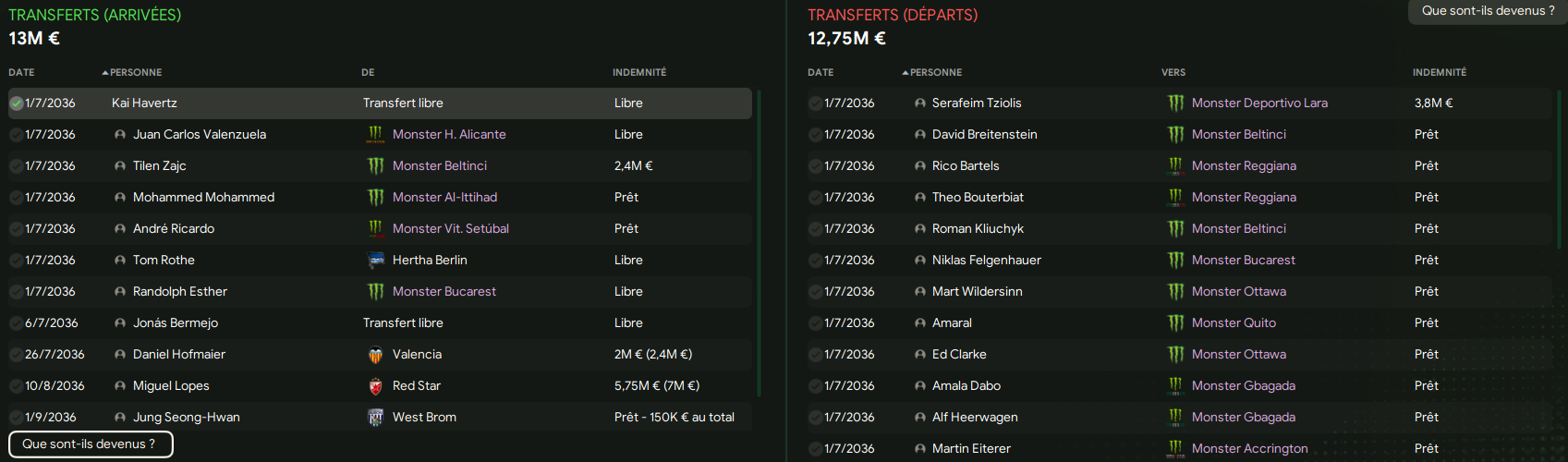Click the Valencia club crest icon
Viewport: 1568px width, 462px height.
[x=375, y=355]
